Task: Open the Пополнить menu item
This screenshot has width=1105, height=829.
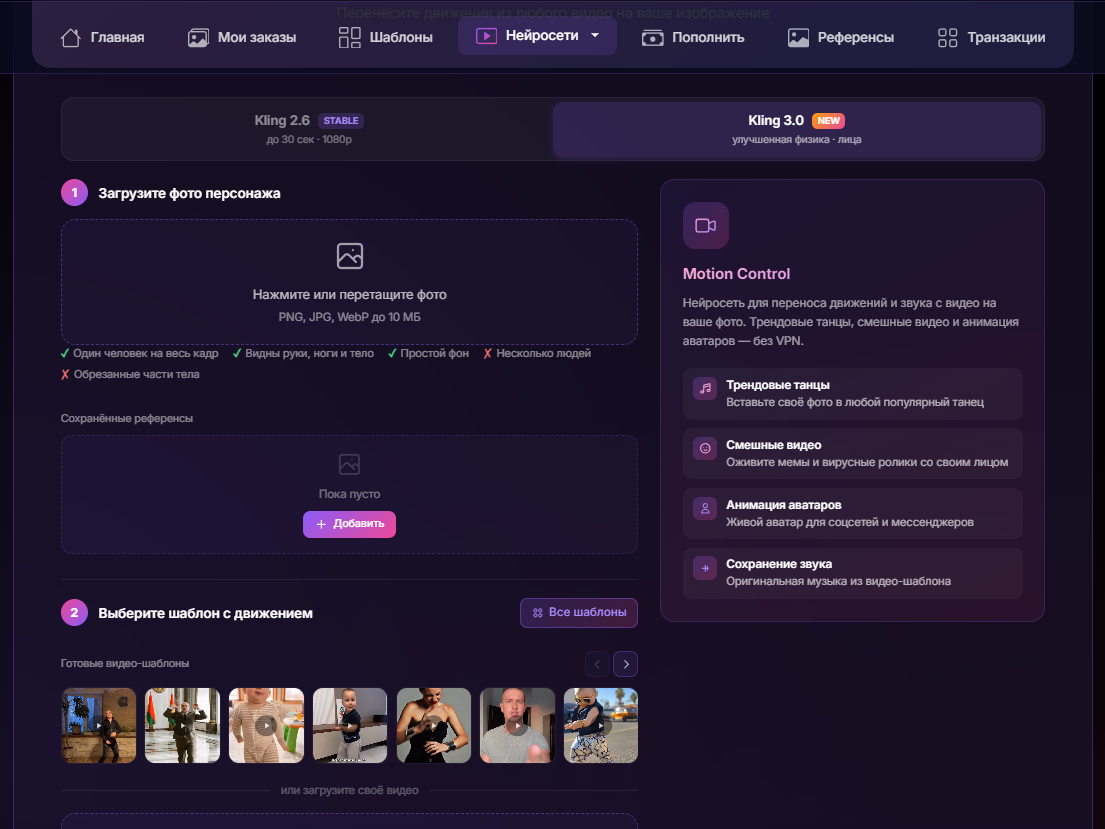Action: tap(693, 37)
